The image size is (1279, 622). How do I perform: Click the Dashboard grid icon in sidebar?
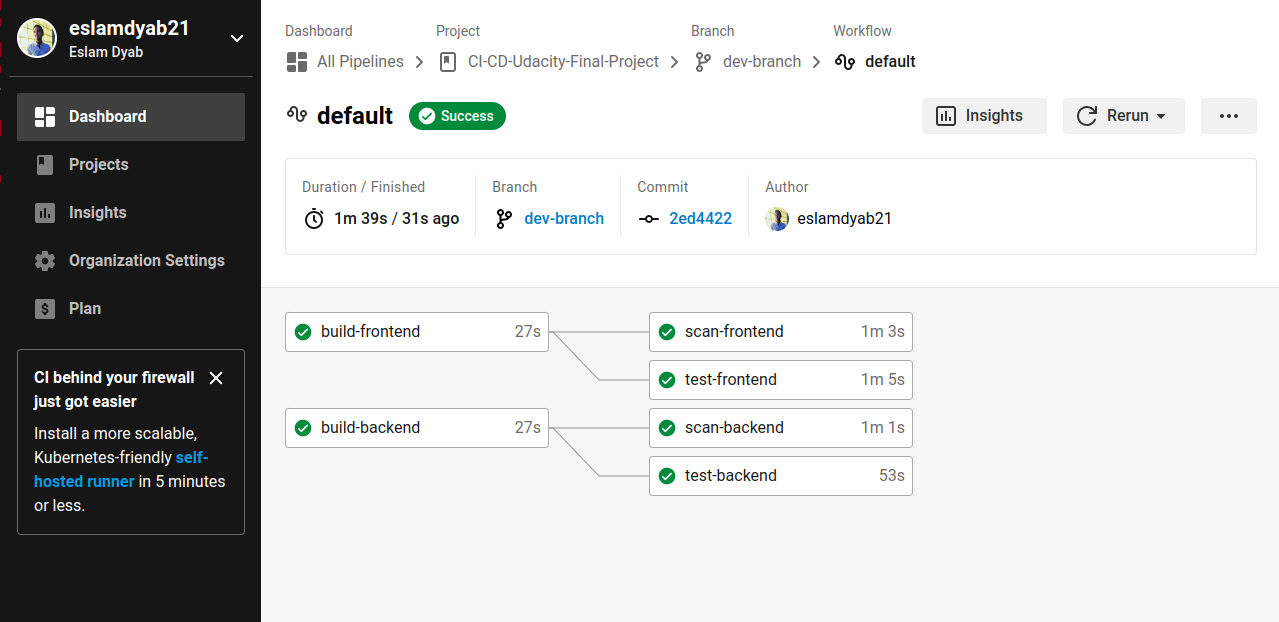[x=45, y=117]
